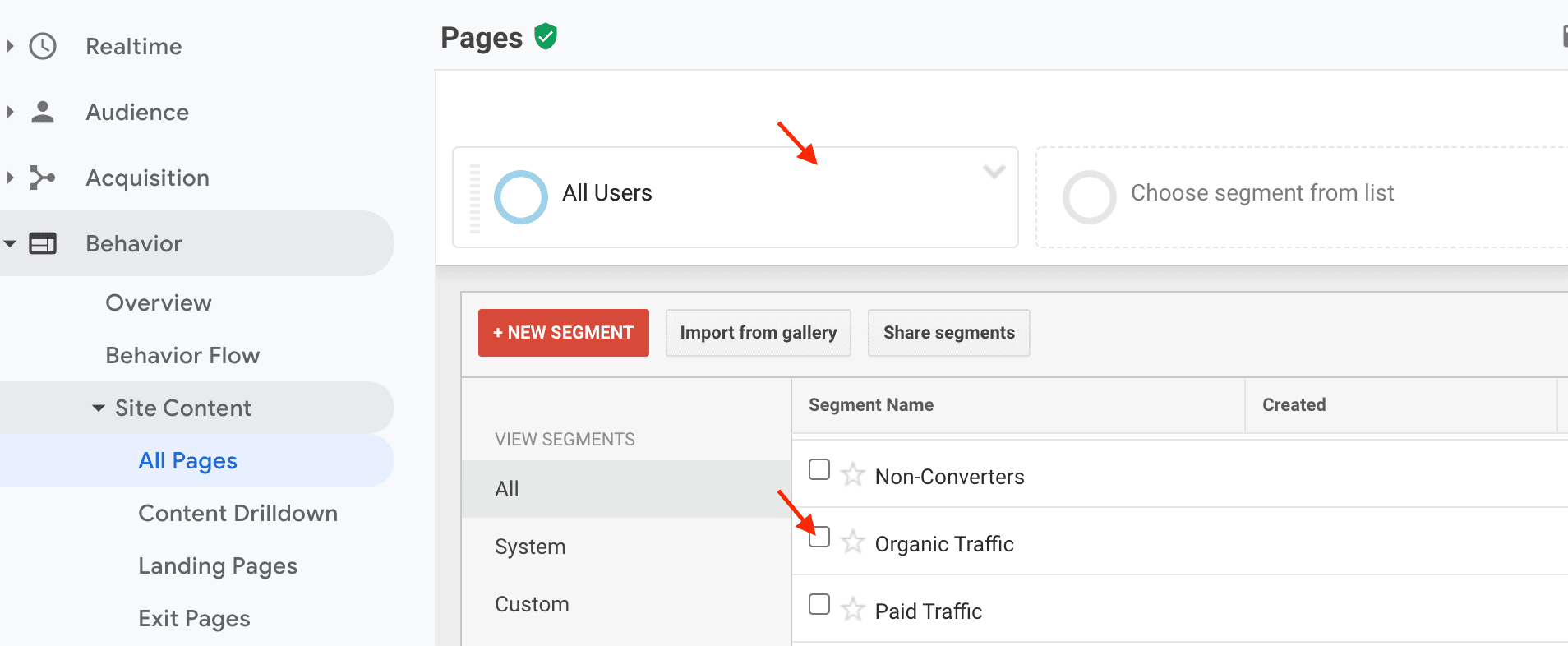Image resolution: width=1568 pixels, height=646 pixels.
Task: Expand the Acquisition section arrow
Action: point(10,178)
